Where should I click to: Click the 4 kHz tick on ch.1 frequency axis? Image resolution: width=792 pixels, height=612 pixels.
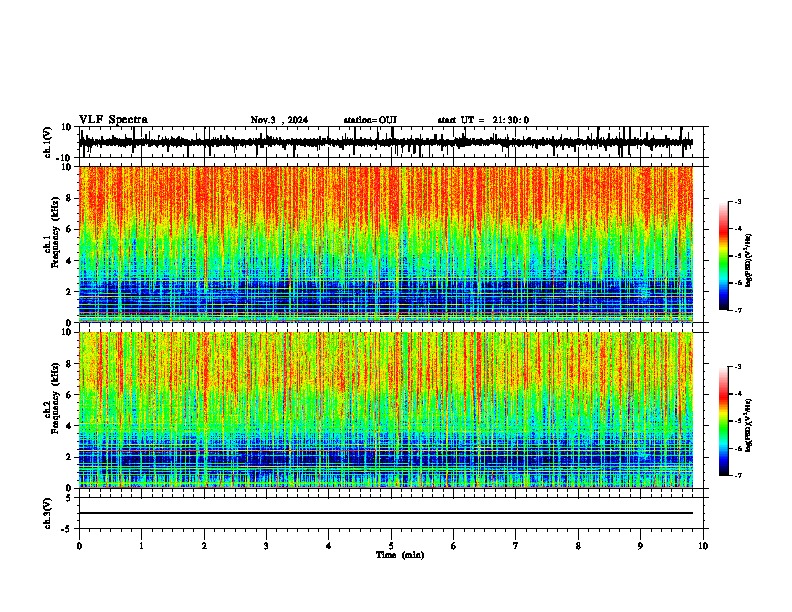(69, 261)
